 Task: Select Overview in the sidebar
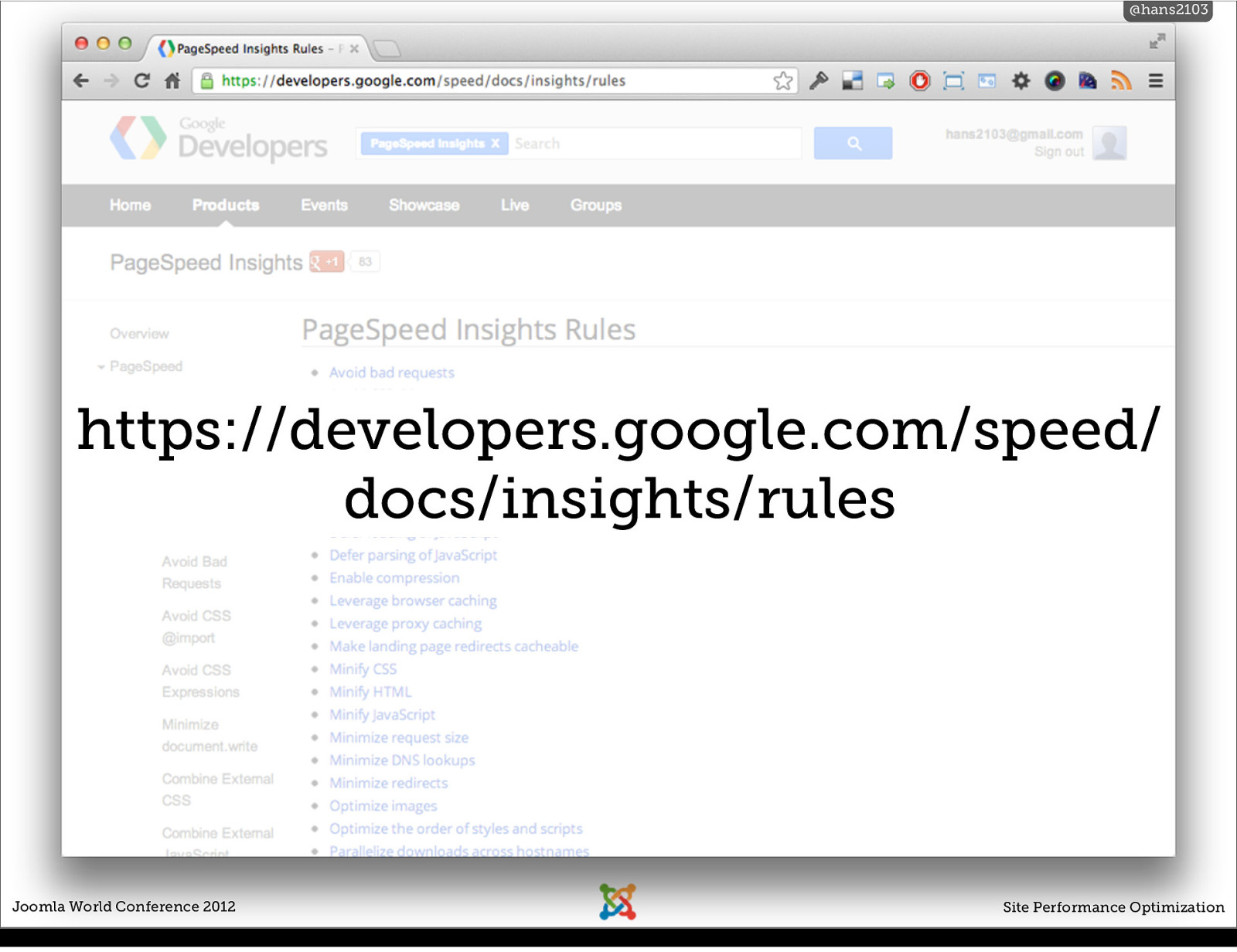coord(139,334)
